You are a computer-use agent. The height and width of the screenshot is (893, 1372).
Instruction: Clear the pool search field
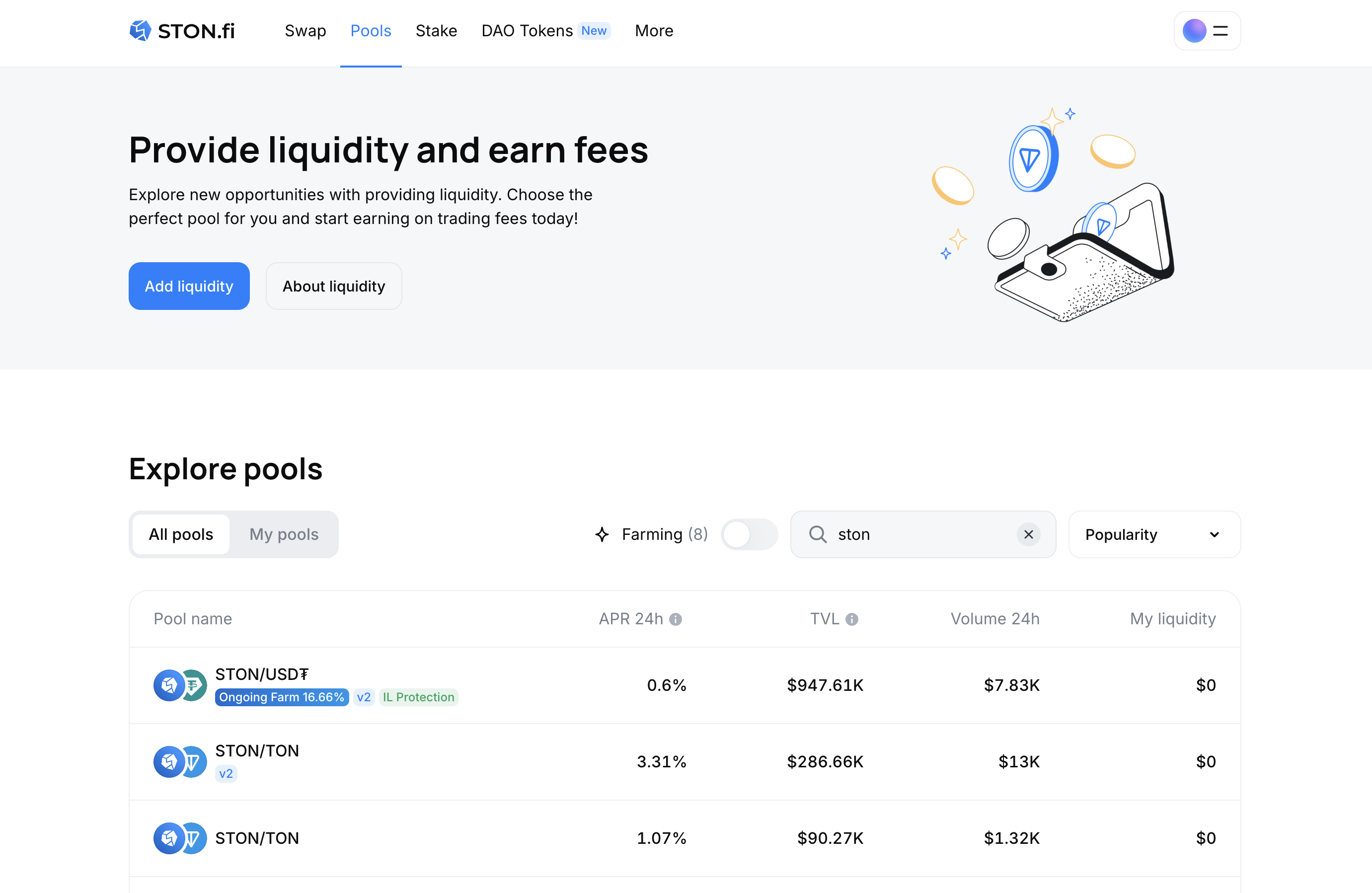tap(1028, 534)
